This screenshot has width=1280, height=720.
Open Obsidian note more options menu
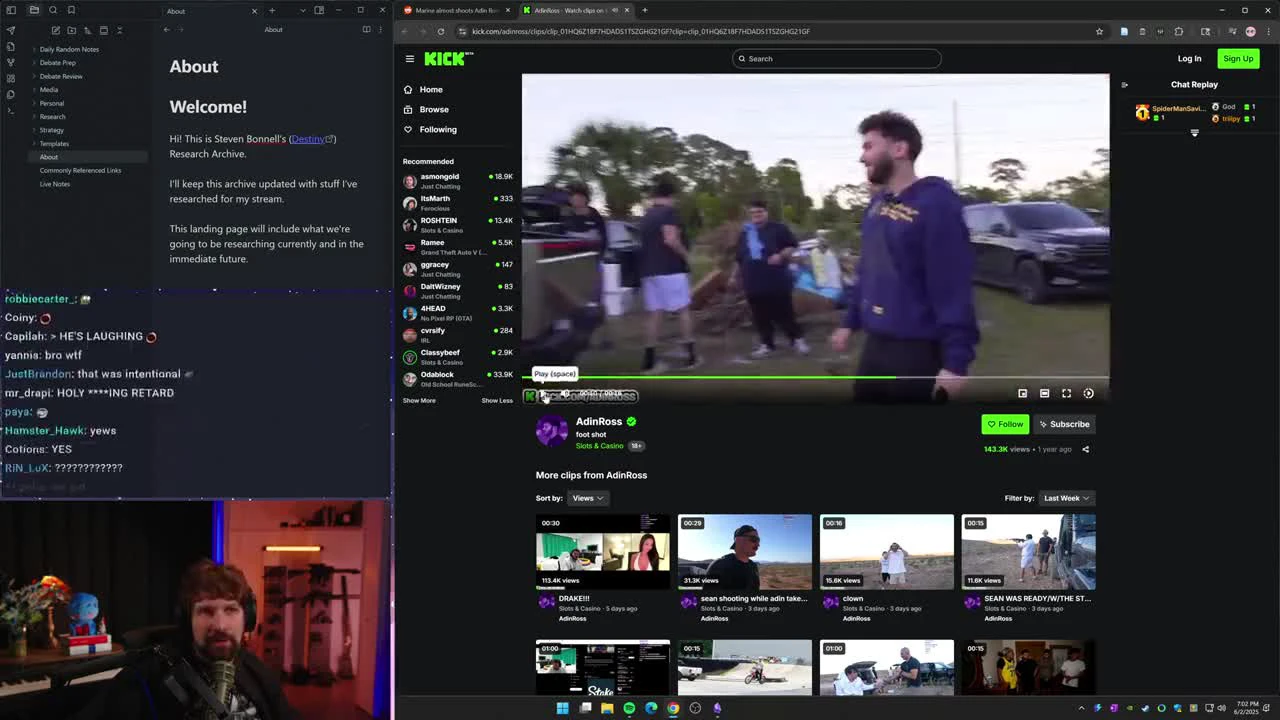pyautogui.click(x=380, y=29)
